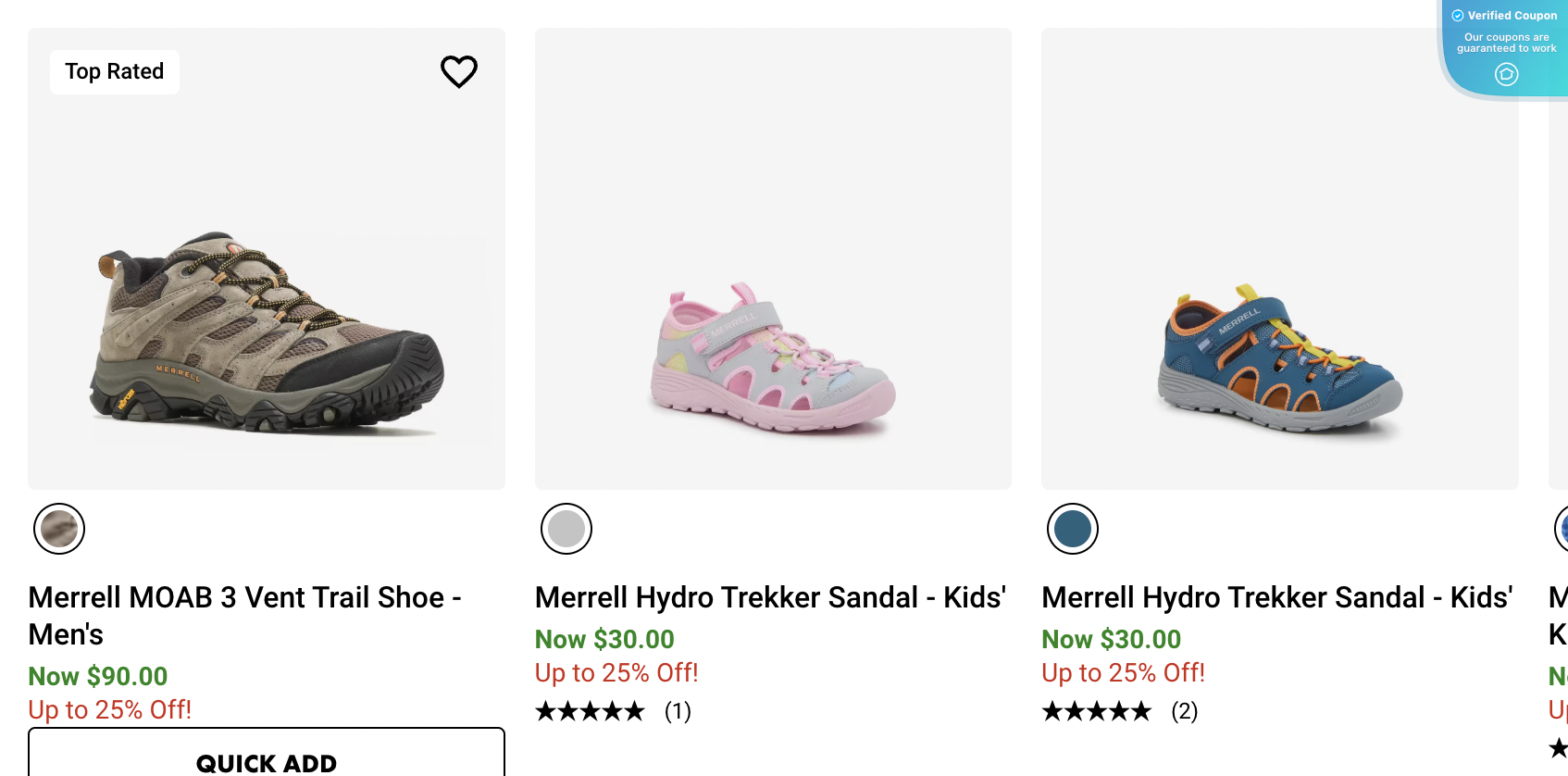Select the blue swatch for the Hydro Trekker sandal

coord(1072,529)
